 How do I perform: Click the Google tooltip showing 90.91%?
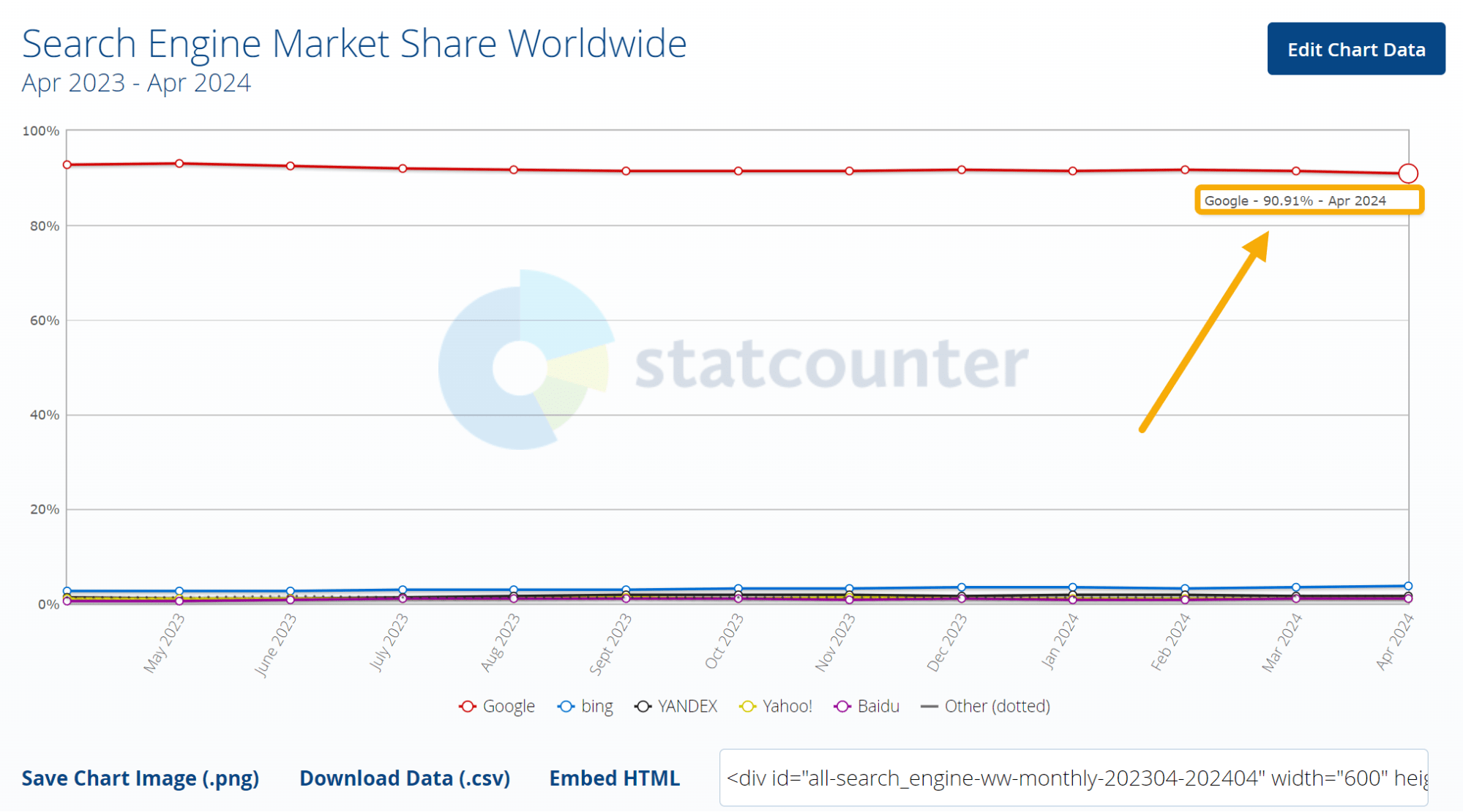pyautogui.click(x=1309, y=200)
